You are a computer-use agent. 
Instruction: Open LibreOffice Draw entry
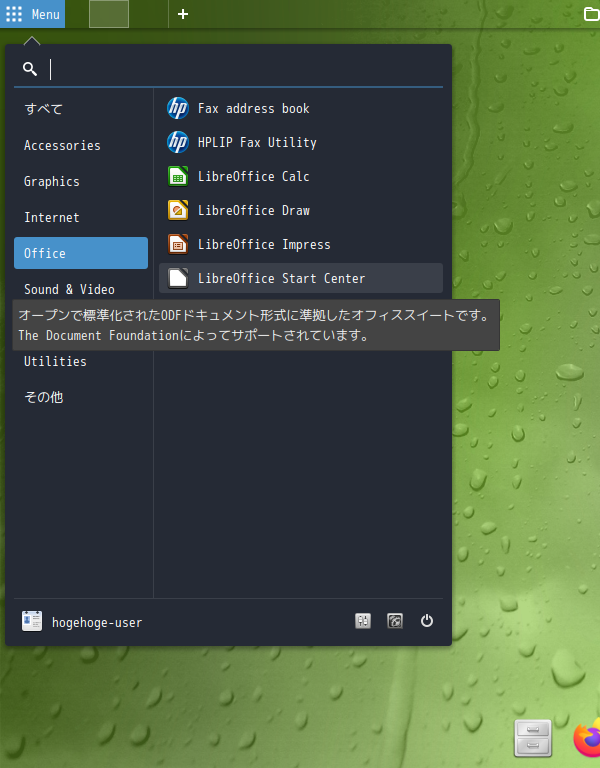click(x=301, y=210)
